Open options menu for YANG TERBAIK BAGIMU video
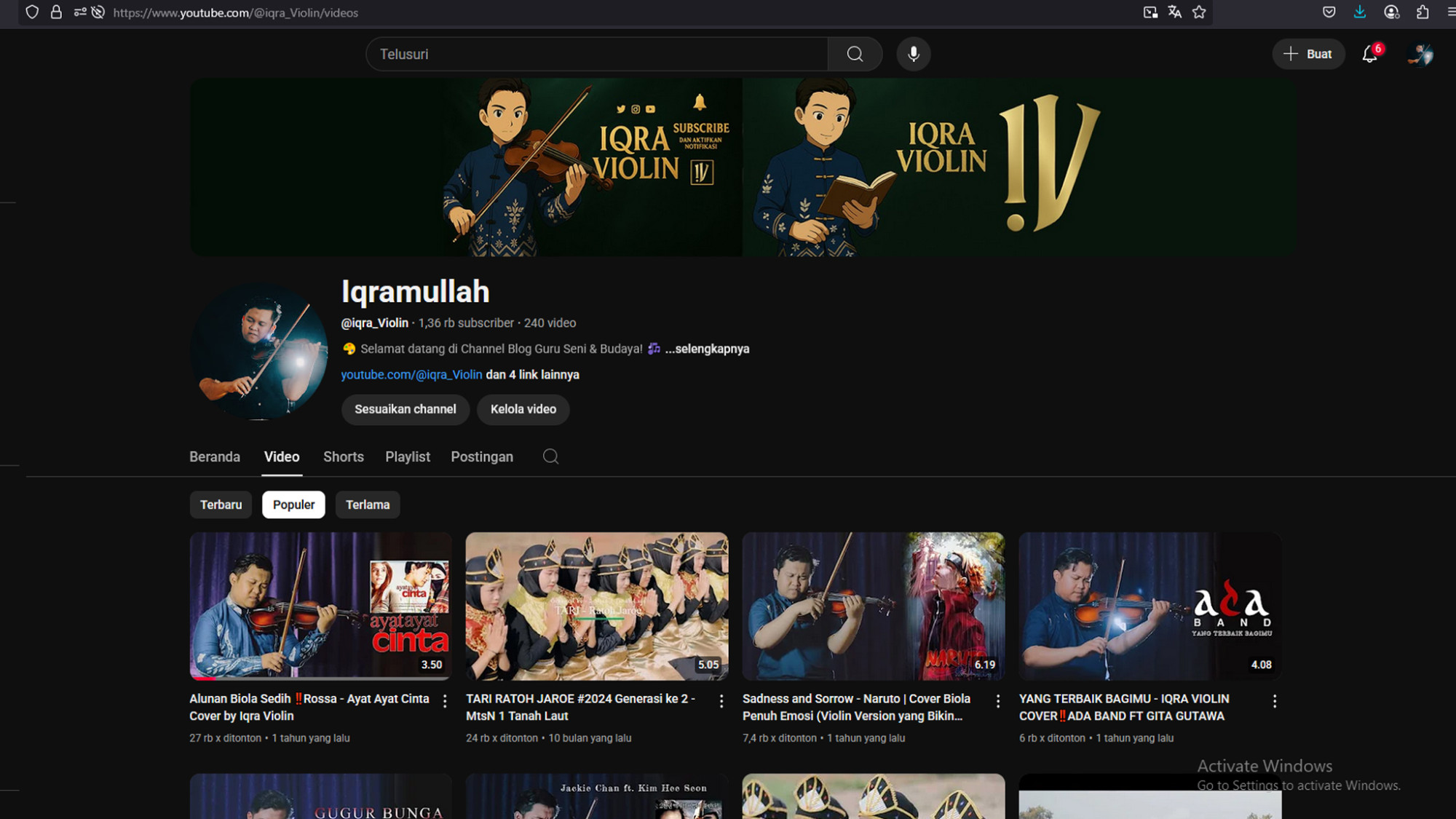 1274,700
